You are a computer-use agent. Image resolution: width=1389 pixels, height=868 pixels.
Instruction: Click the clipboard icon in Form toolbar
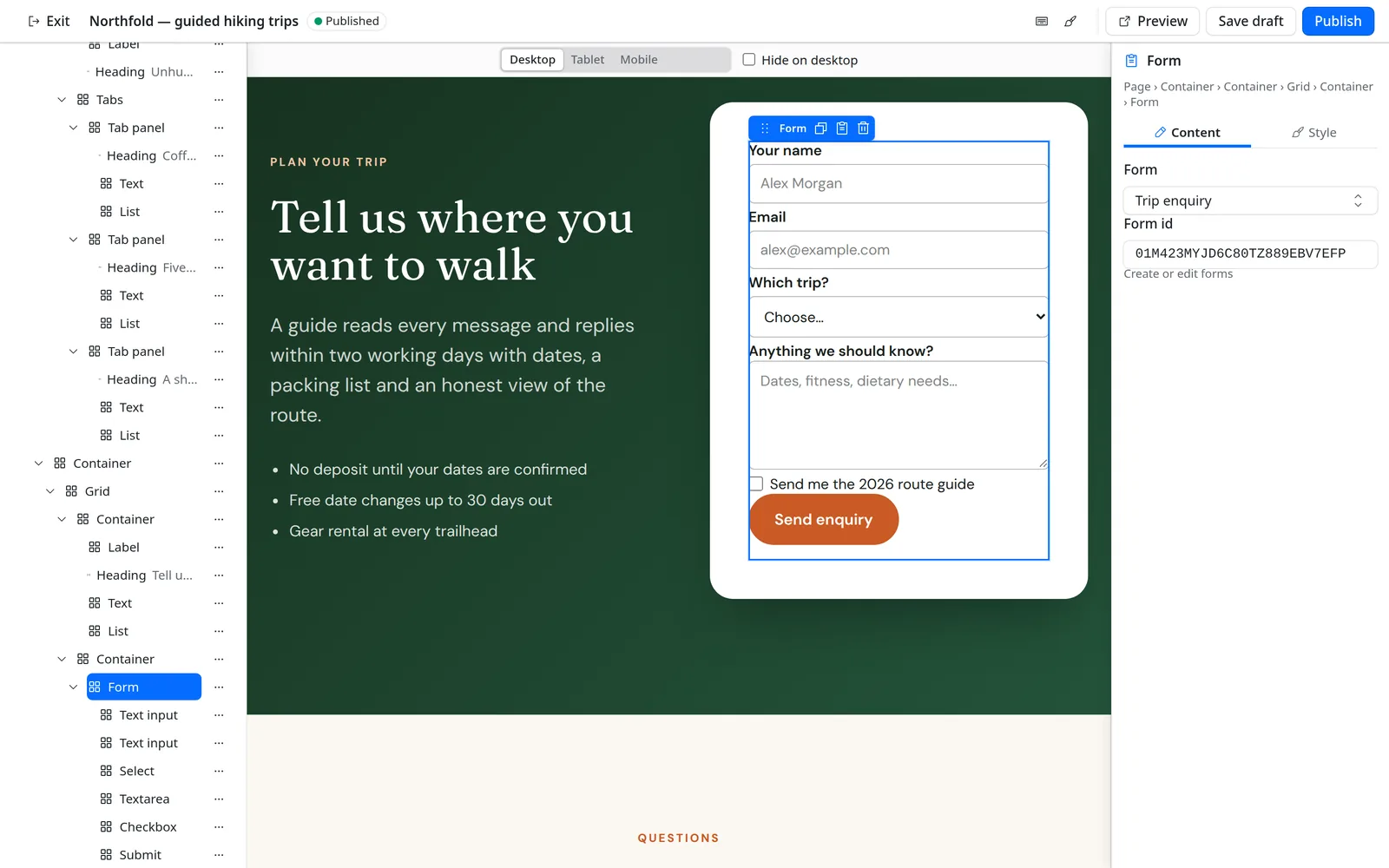coord(842,128)
